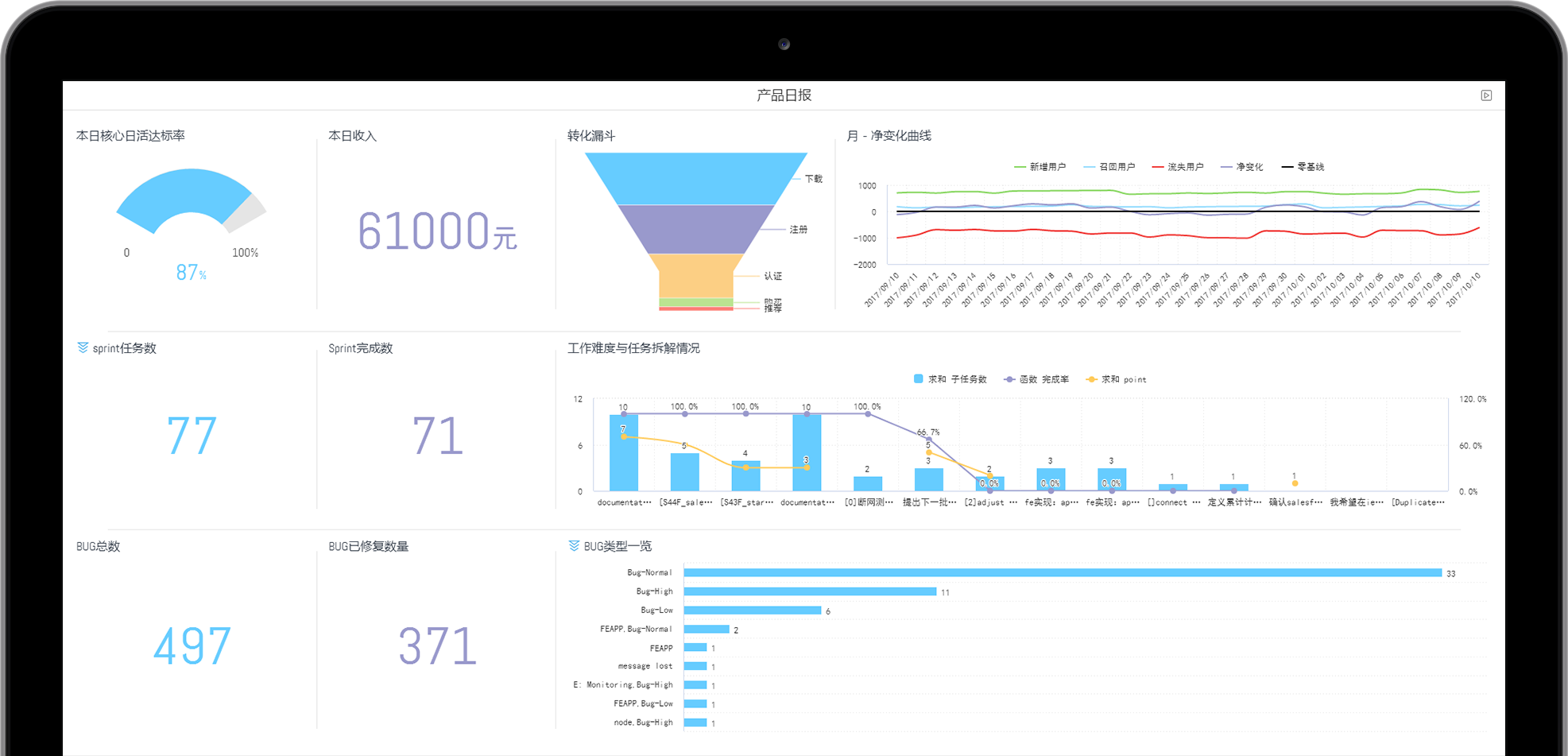Viewport: 1568px width, 756px height.
Task: Click the 本日收入 card title
Action: 353,136
